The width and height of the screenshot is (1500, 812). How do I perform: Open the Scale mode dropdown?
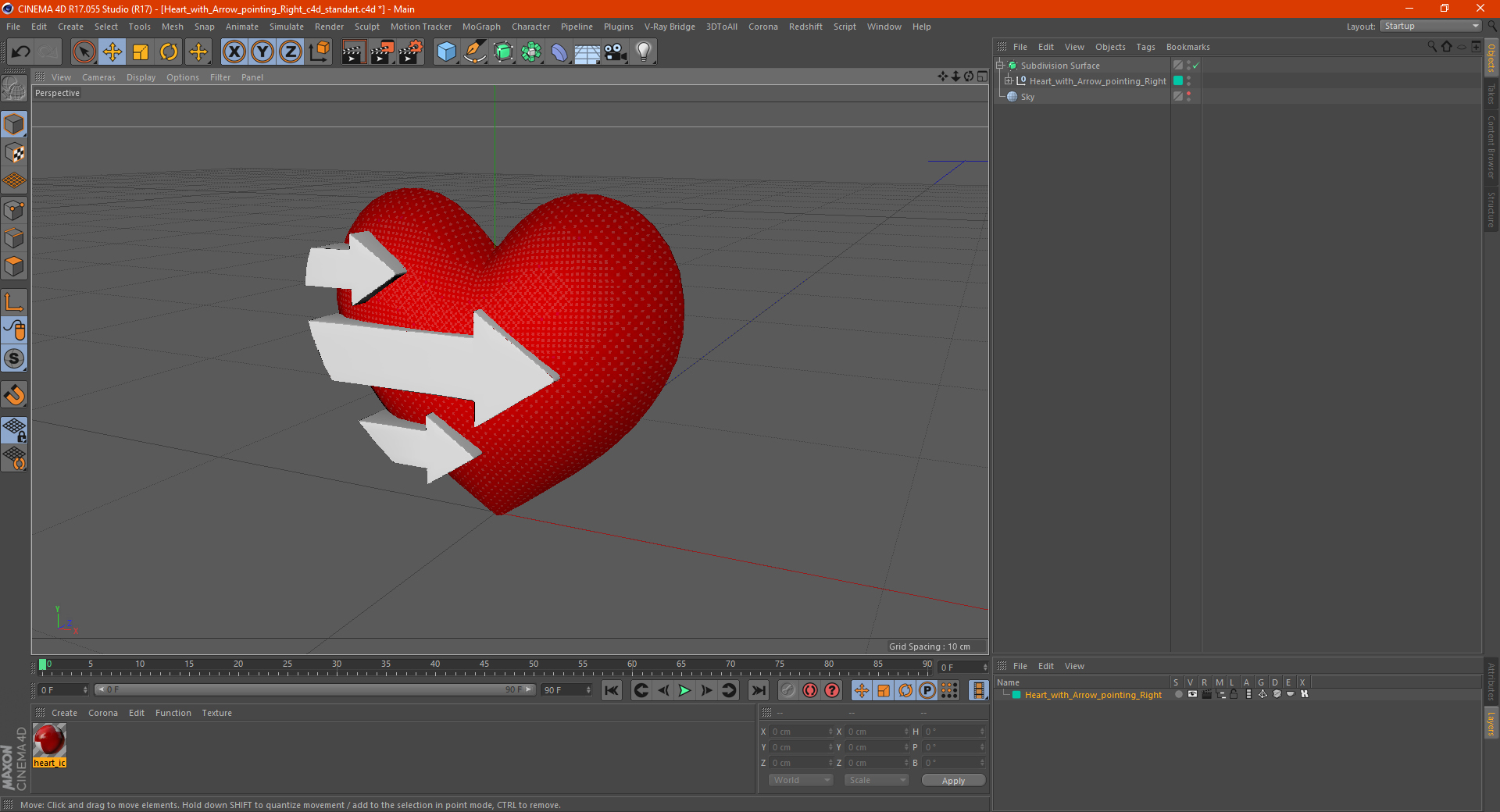tap(877, 780)
